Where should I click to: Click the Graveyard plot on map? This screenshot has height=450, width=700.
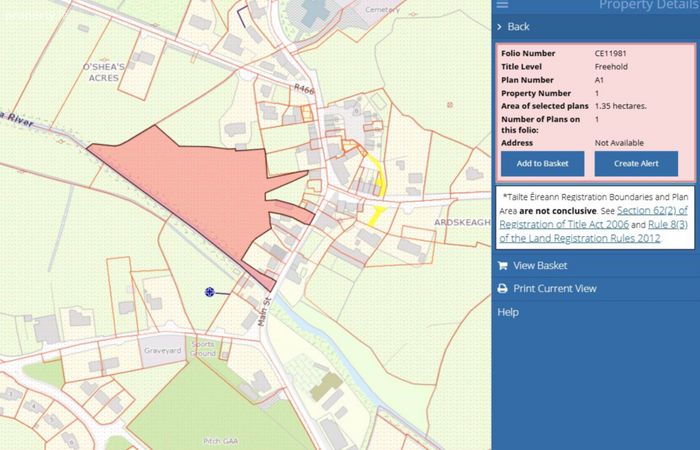(162, 351)
